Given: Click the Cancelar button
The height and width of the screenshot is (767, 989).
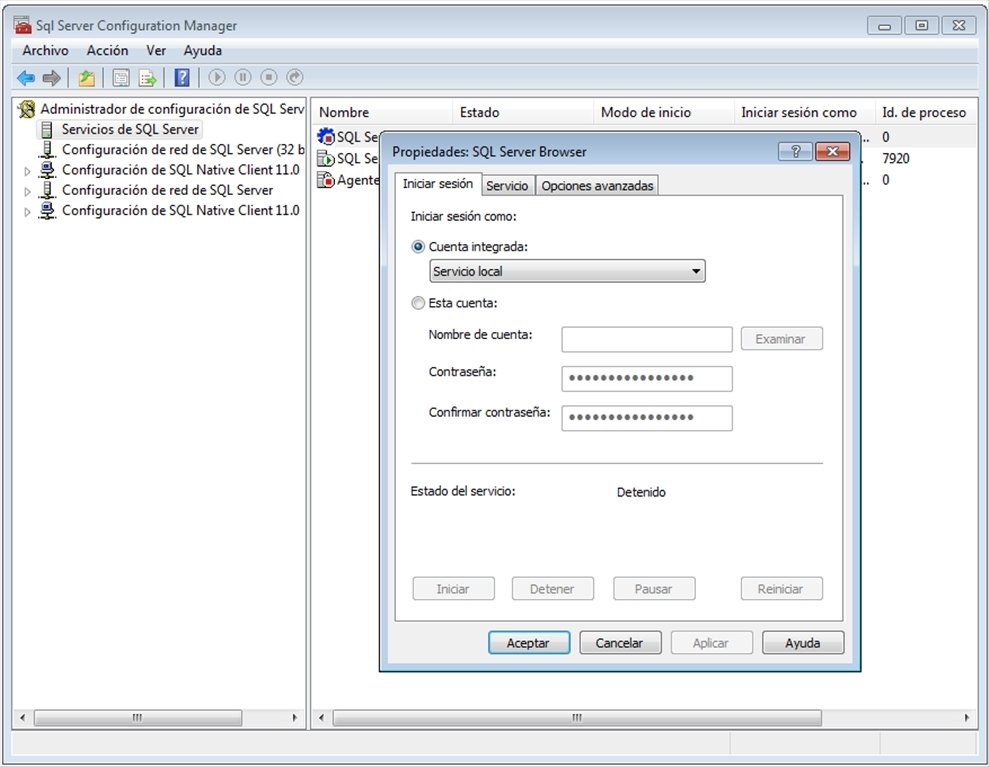Looking at the screenshot, I should point(620,643).
